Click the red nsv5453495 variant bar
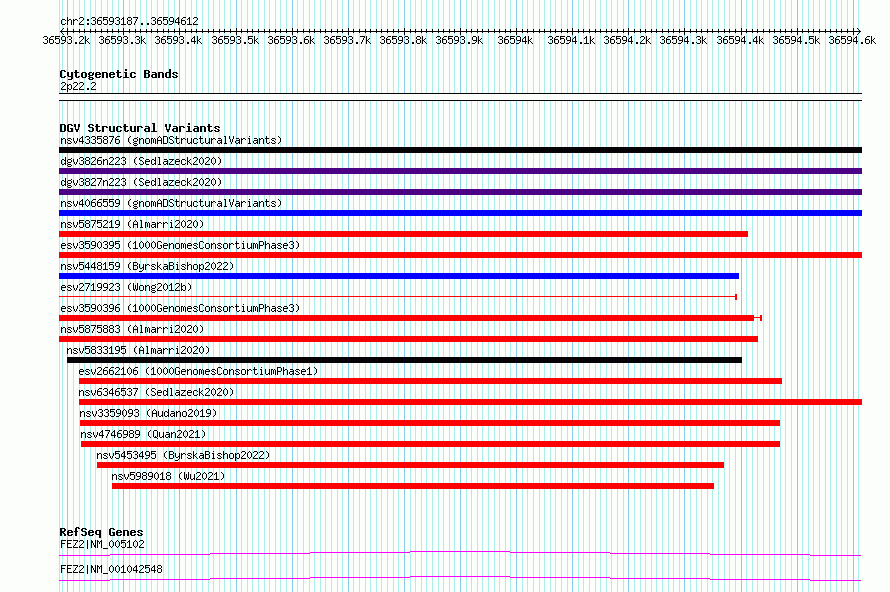Viewport: 890px width, 592px height. 410,465
